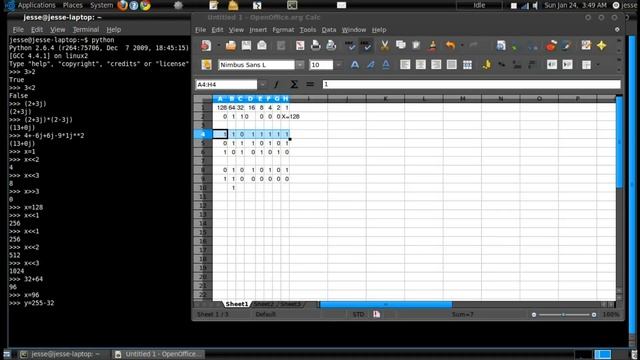
Task: Expand the Undo history dropdown arrow
Action: pyautogui.click(x=462, y=45)
